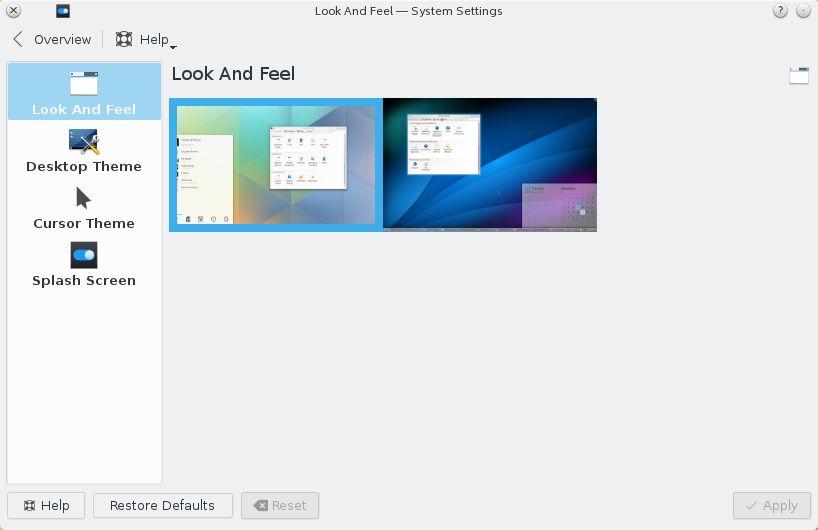This screenshot has width=818, height=530.
Task: Click the Splash Screen label text
Action: coord(84,281)
